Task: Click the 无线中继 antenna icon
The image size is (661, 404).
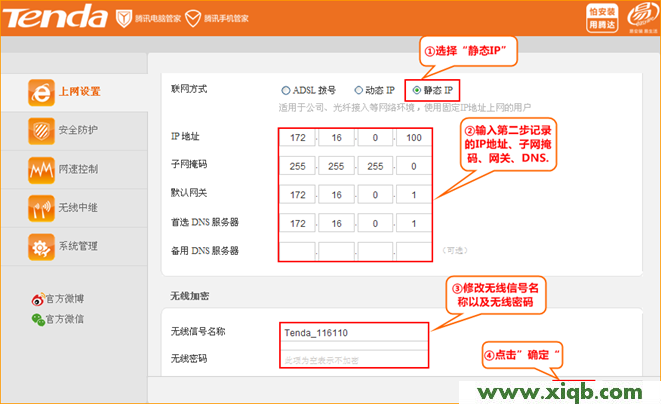Action: click(41, 207)
